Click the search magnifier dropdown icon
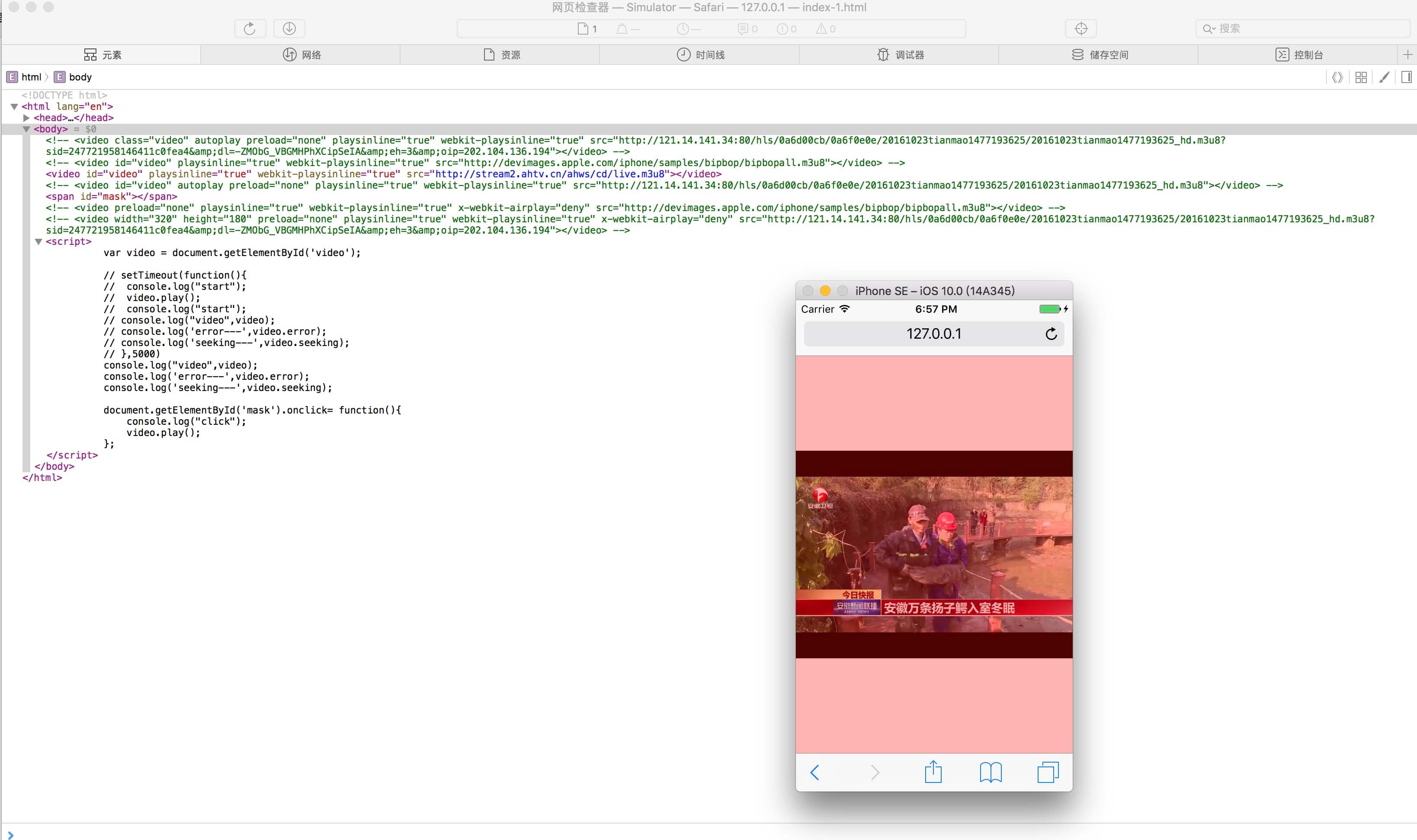Screen dimensions: 1417x840 point(1209,29)
